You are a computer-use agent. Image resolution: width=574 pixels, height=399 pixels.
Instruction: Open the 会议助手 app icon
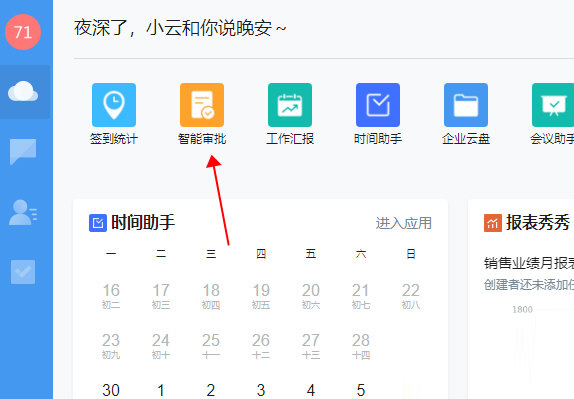pos(553,105)
